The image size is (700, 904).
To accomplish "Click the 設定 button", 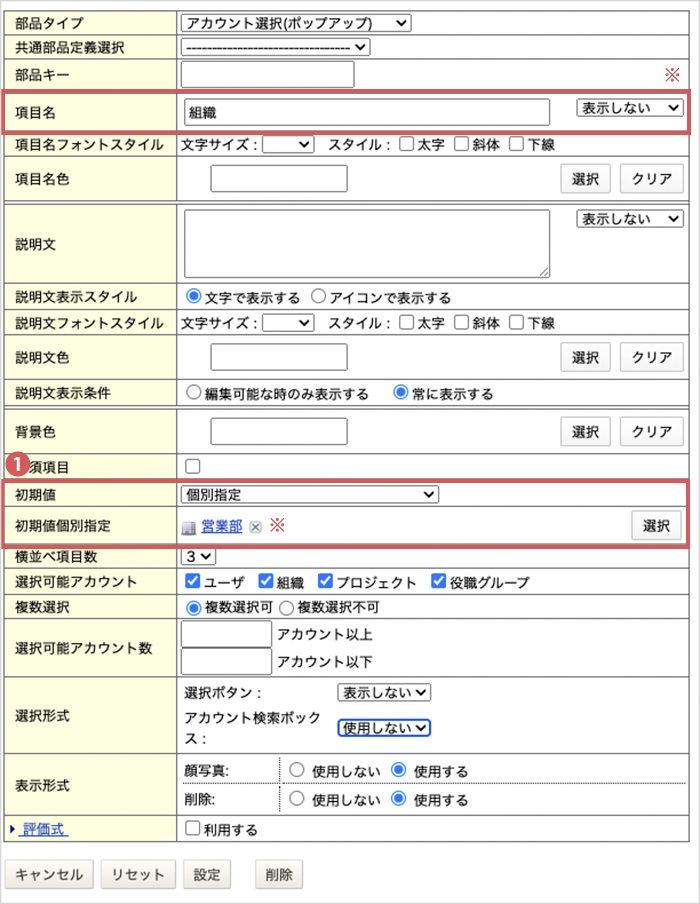I will tap(207, 875).
